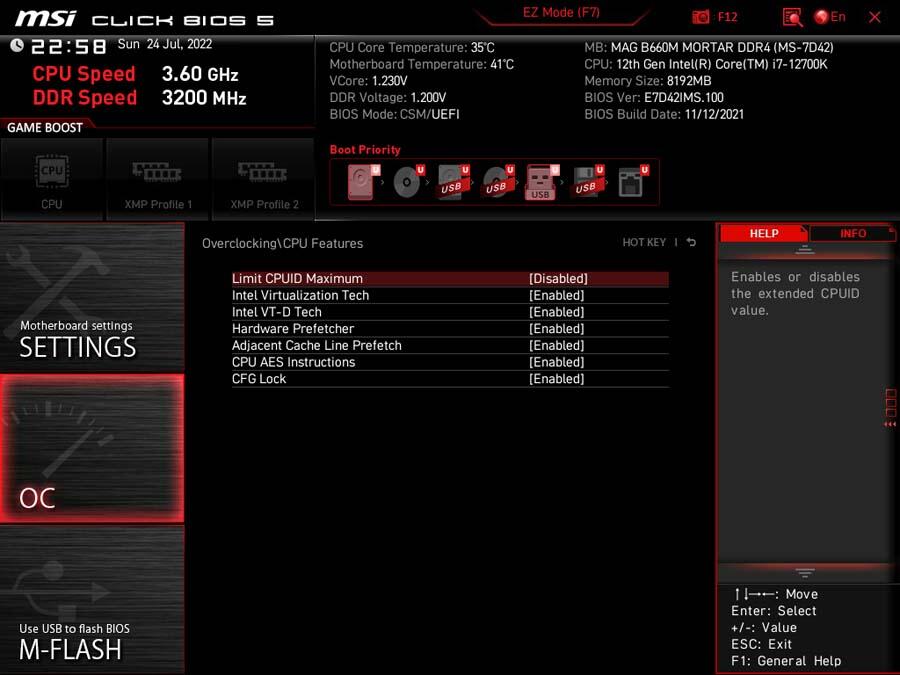This screenshot has height=675, width=900.
Task: Toggle the CPU Game Boost button
Action: (x=52, y=179)
